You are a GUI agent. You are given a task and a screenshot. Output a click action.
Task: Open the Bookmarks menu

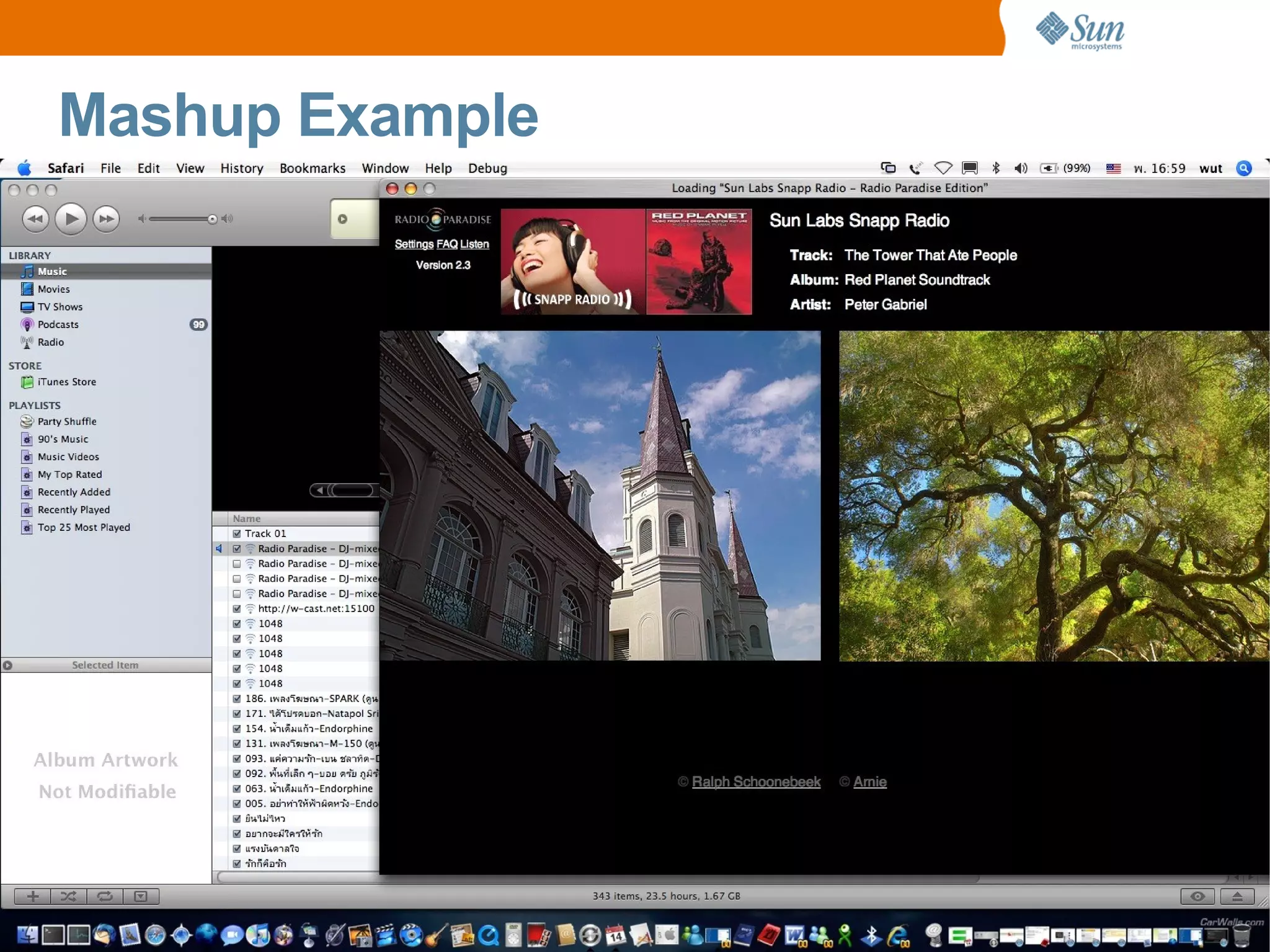313,169
